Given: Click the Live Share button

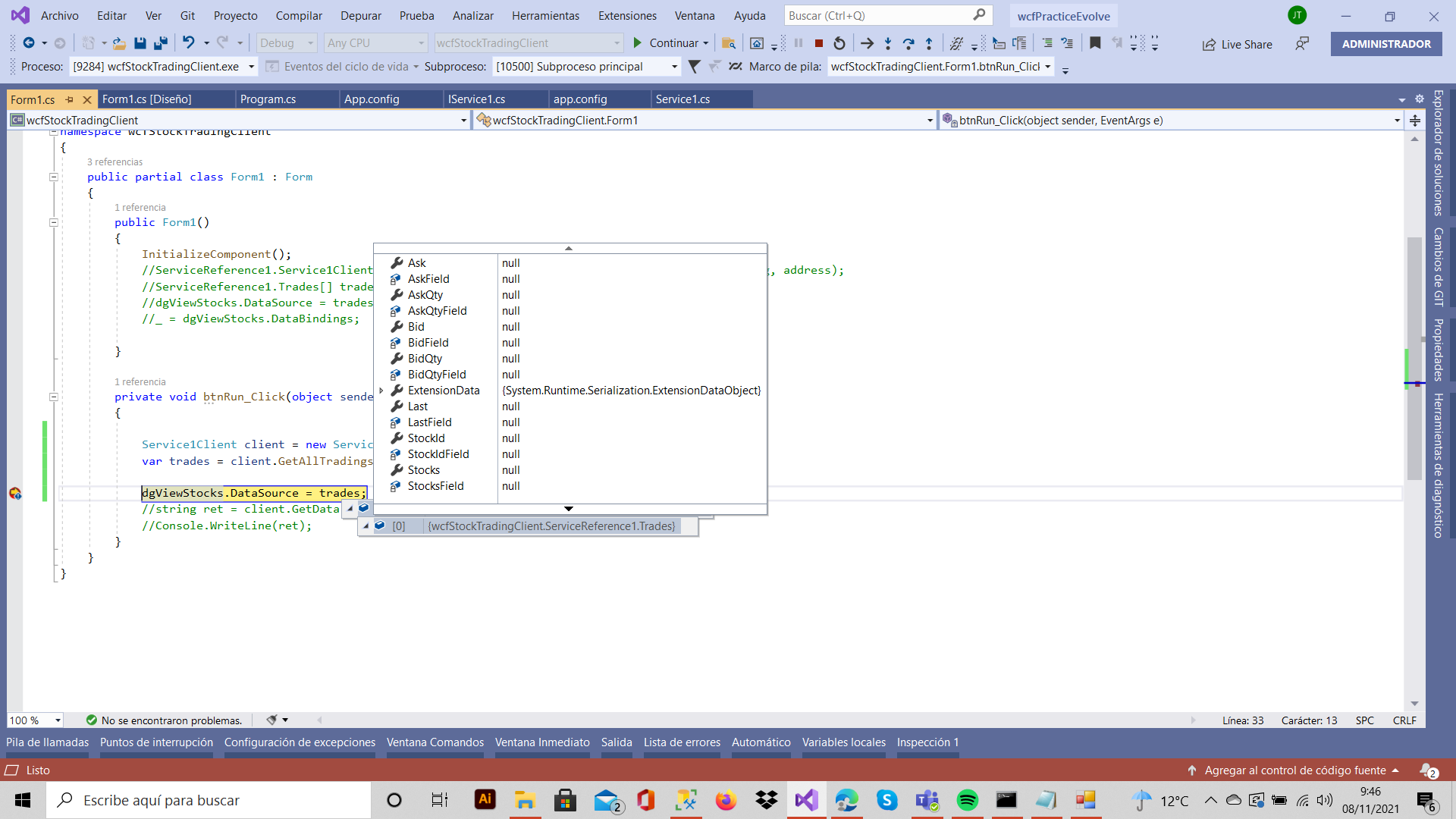Looking at the screenshot, I should point(1237,44).
